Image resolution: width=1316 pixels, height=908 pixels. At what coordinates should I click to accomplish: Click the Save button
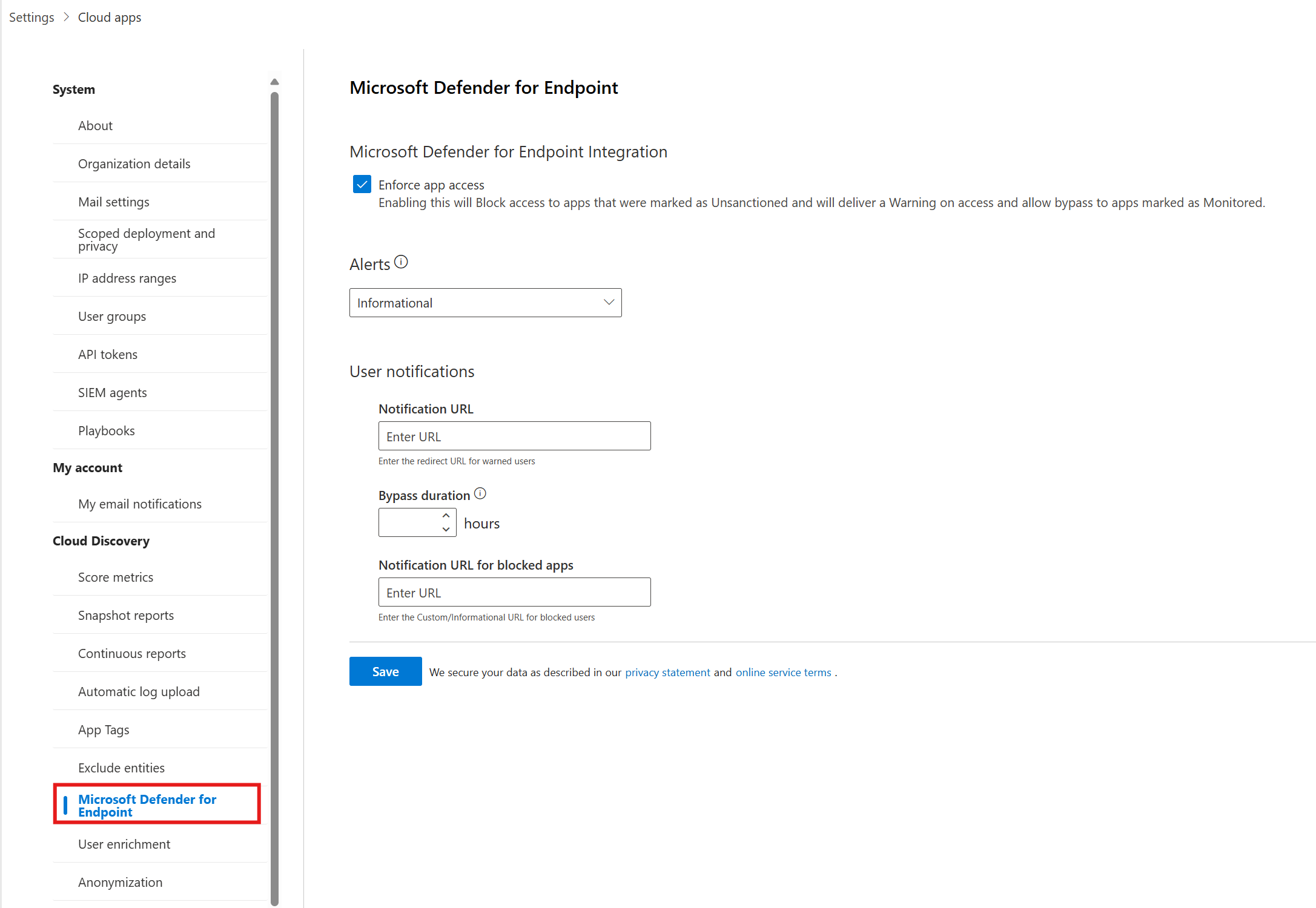tap(385, 671)
